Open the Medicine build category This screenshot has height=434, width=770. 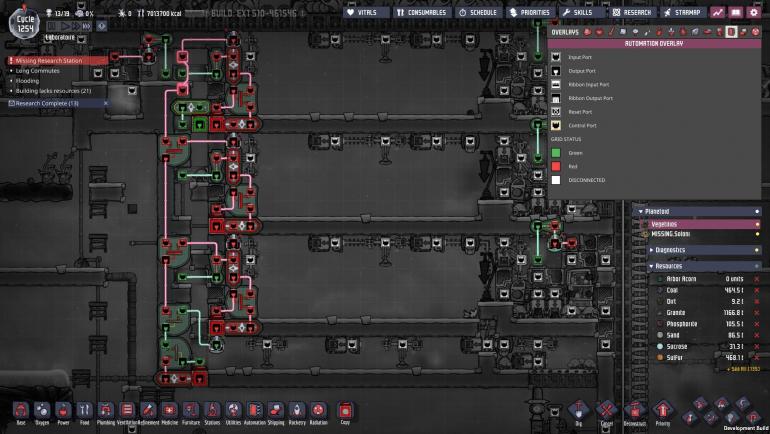tap(169, 412)
